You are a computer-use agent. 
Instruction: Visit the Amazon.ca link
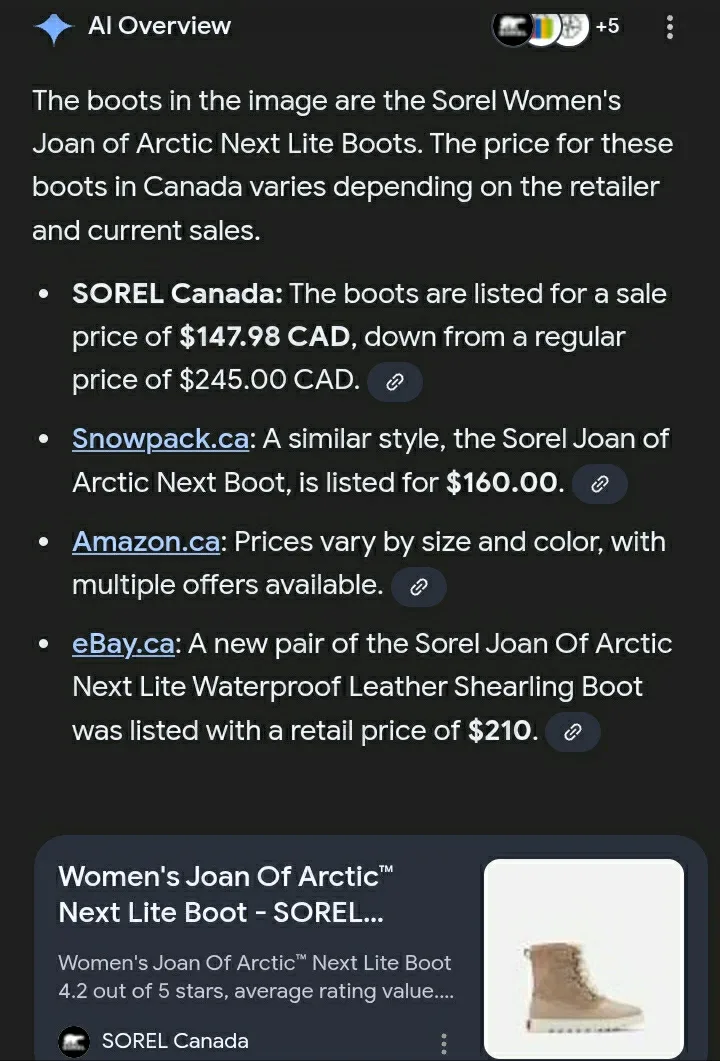point(146,541)
